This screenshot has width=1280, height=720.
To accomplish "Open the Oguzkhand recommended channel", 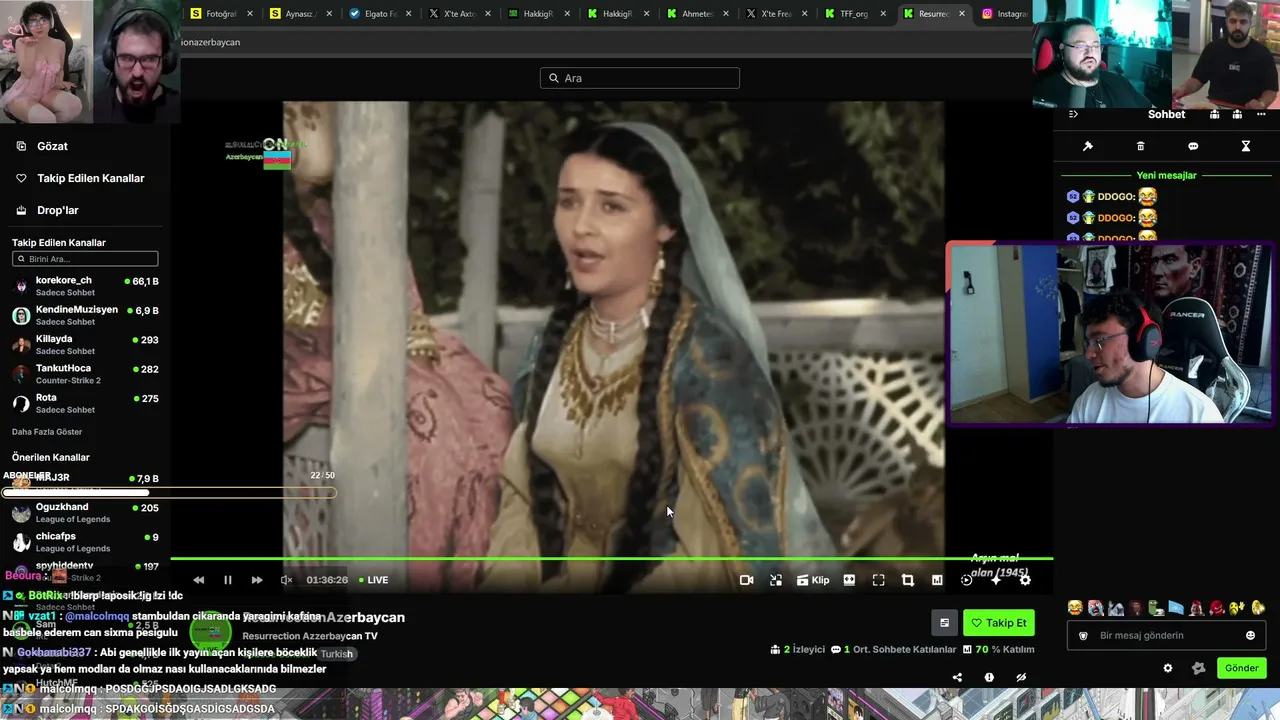I will [x=85, y=513].
